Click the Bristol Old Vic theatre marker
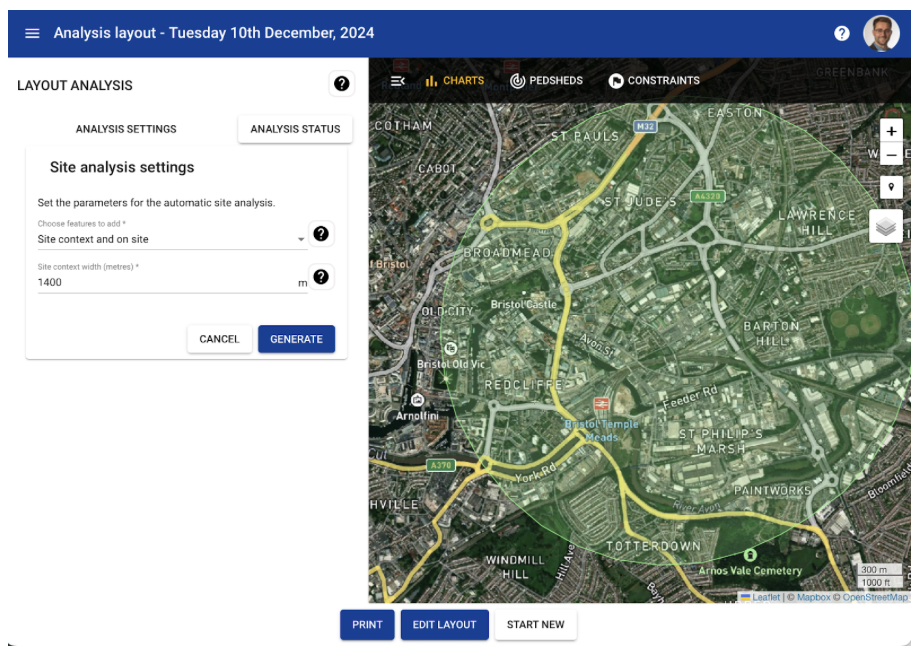The width and height of the screenshot is (916, 654). [x=450, y=349]
